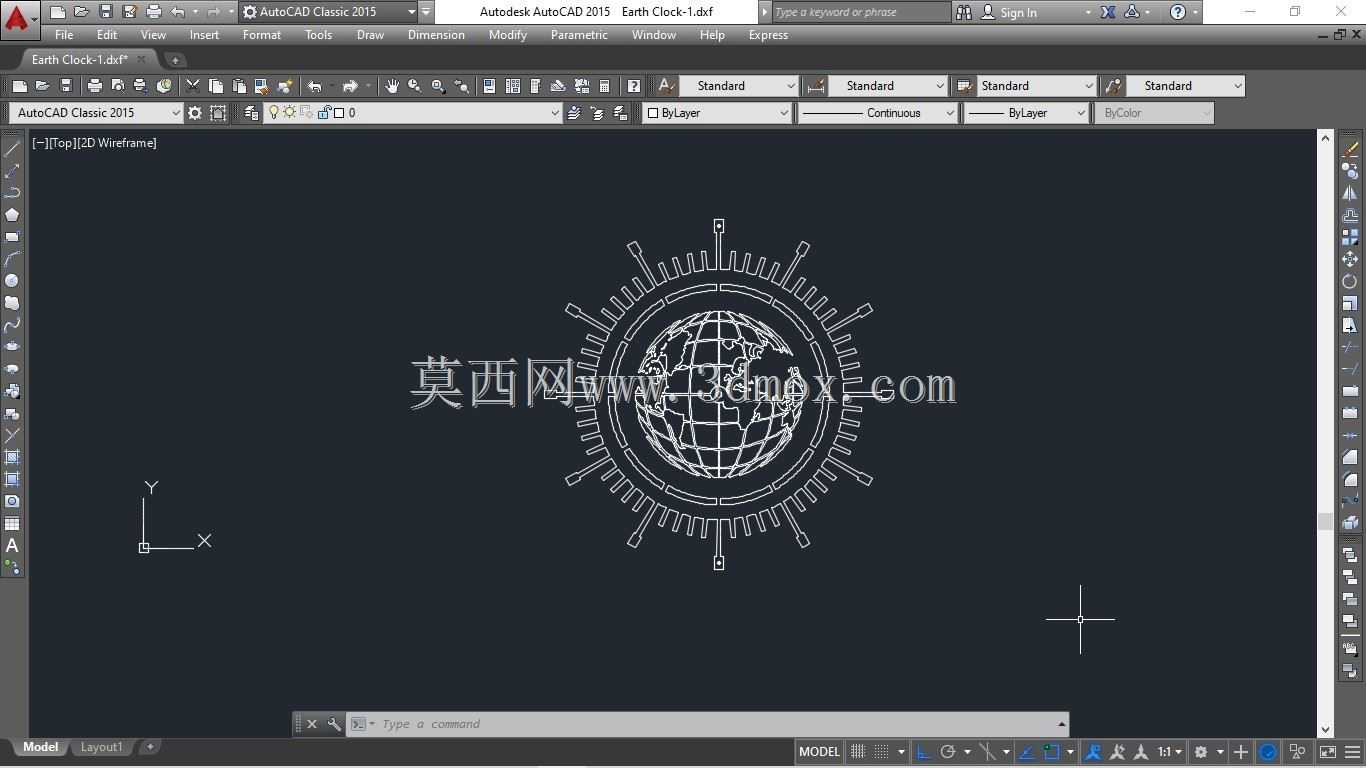Open status bar Customization menu button
1366x768 pixels.
click(1352, 752)
